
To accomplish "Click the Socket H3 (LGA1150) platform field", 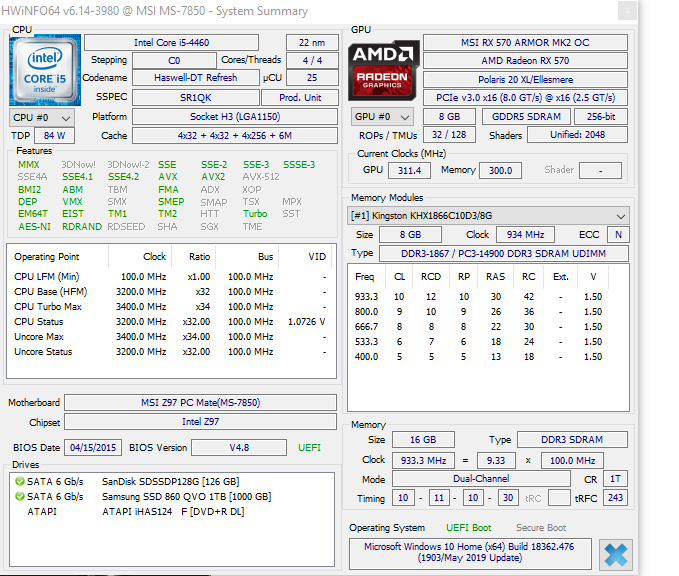I will coord(235,117).
